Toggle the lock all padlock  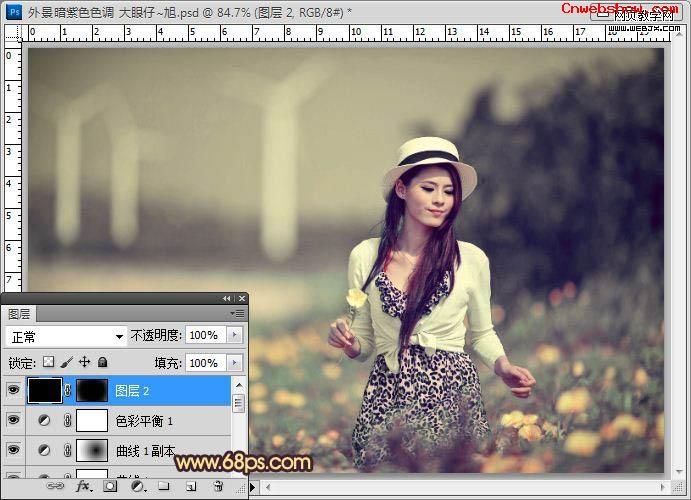point(102,362)
